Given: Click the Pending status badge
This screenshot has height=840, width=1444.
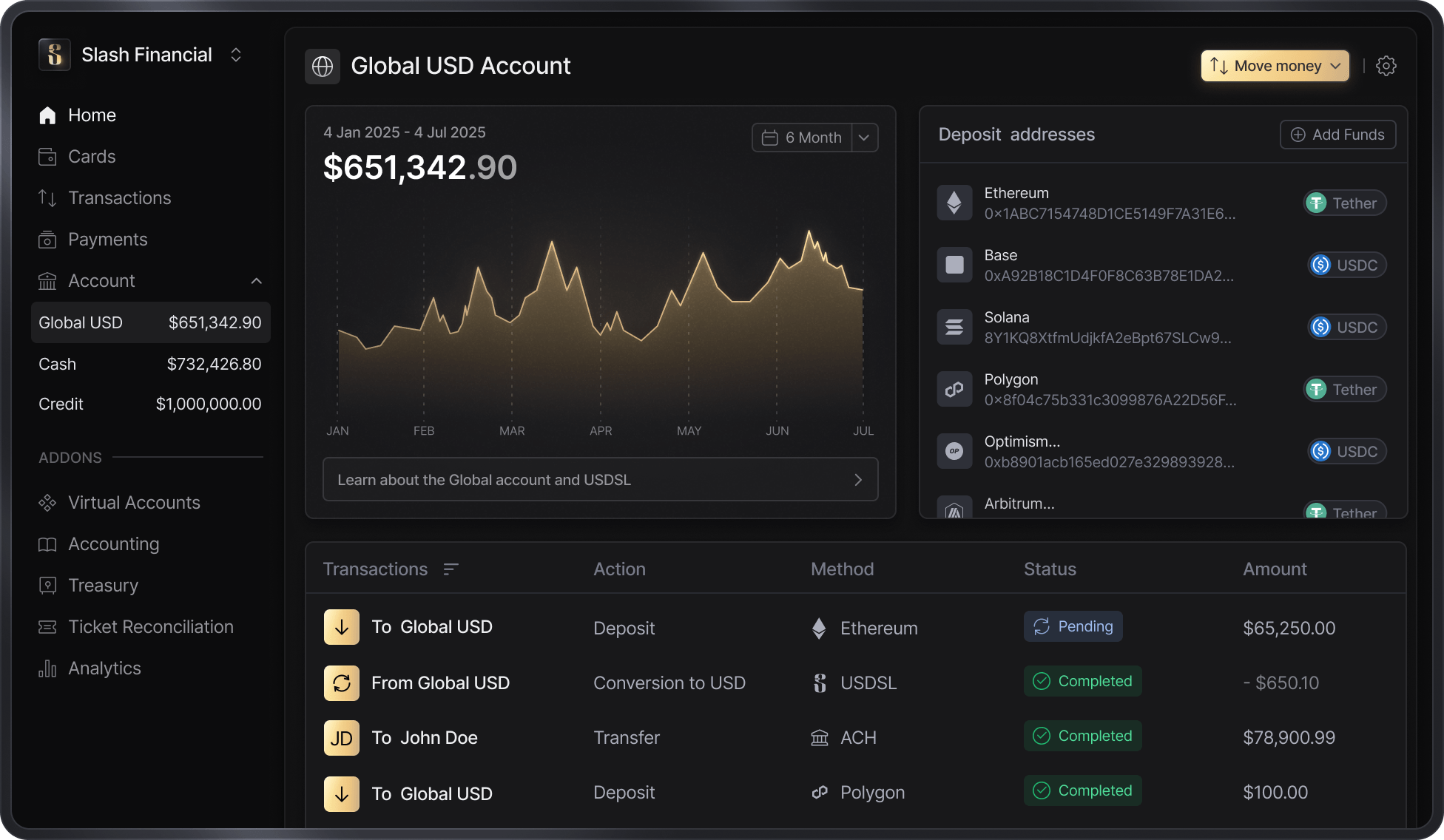Looking at the screenshot, I should (1073, 626).
